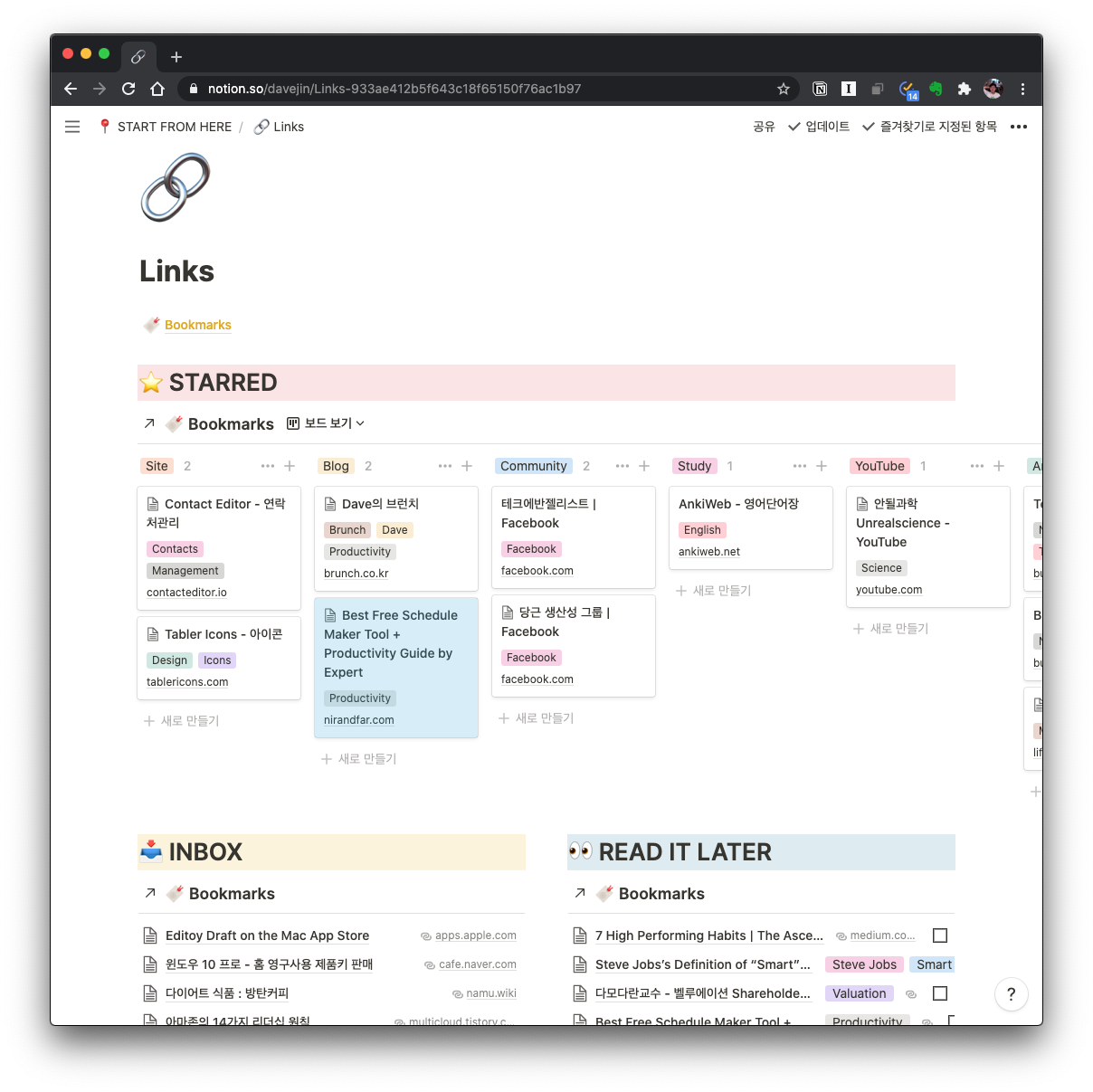Open the 보드 보기 view dropdown

(x=326, y=423)
